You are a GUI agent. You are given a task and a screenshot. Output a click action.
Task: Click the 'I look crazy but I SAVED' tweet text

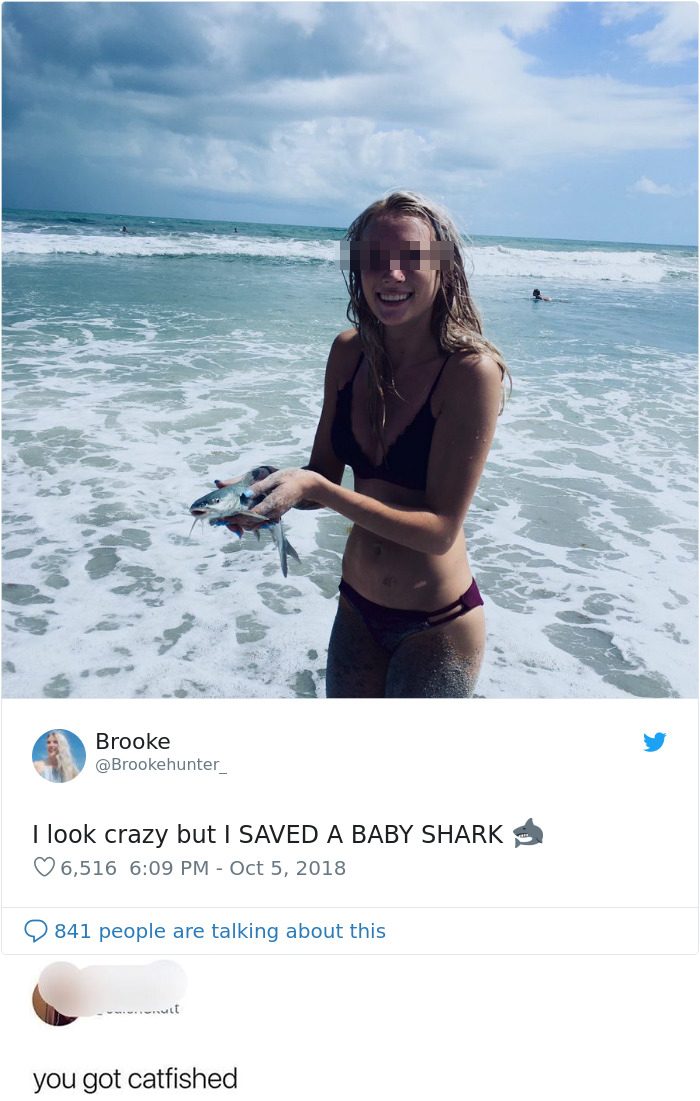pos(268,834)
